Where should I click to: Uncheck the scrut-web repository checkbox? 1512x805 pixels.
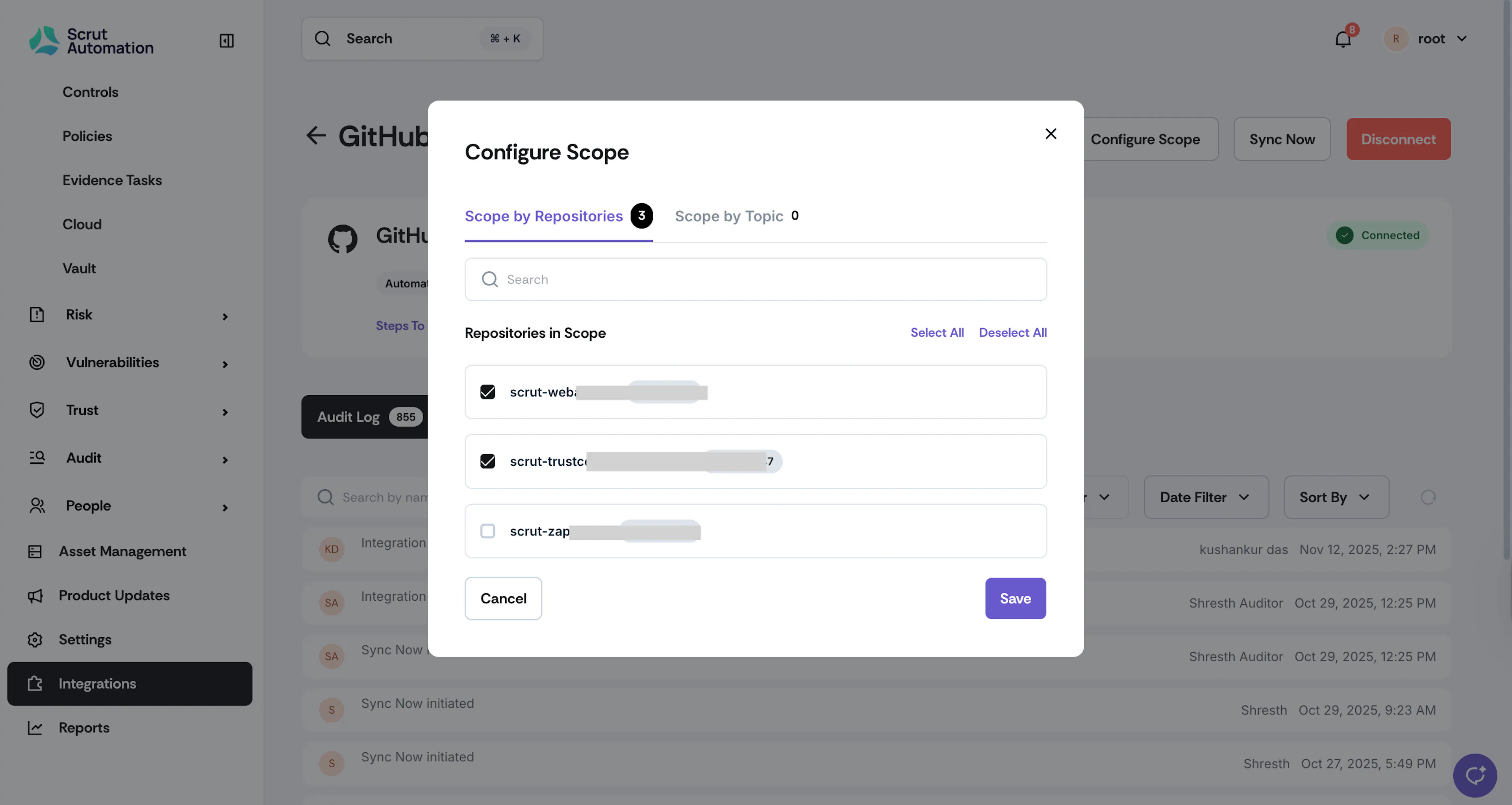(x=487, y=392)
